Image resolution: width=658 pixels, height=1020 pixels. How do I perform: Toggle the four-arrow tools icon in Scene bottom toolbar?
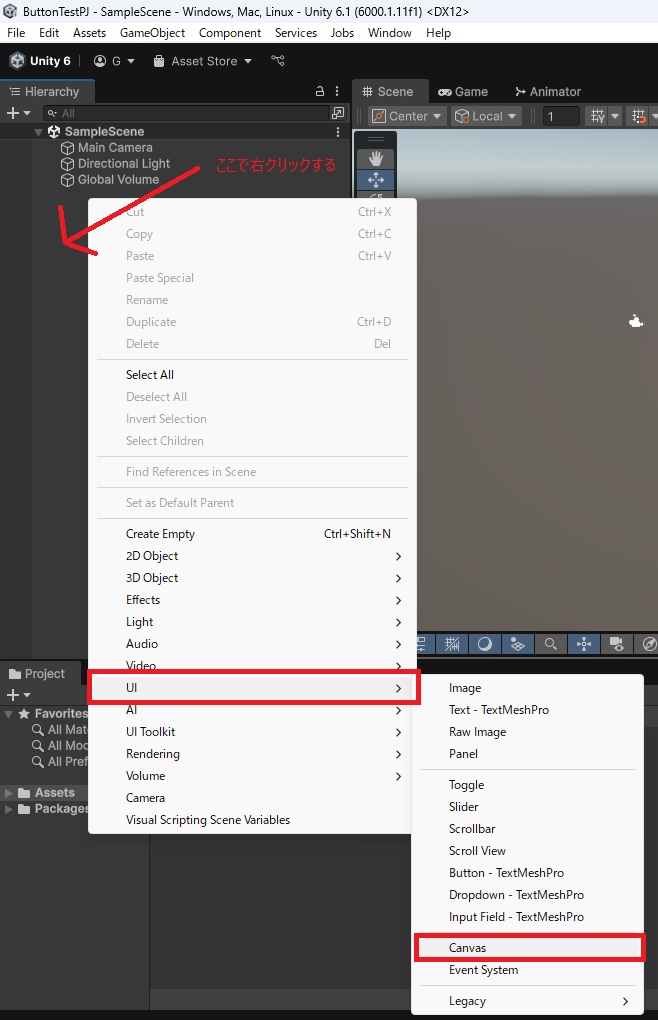coord(584,644)
